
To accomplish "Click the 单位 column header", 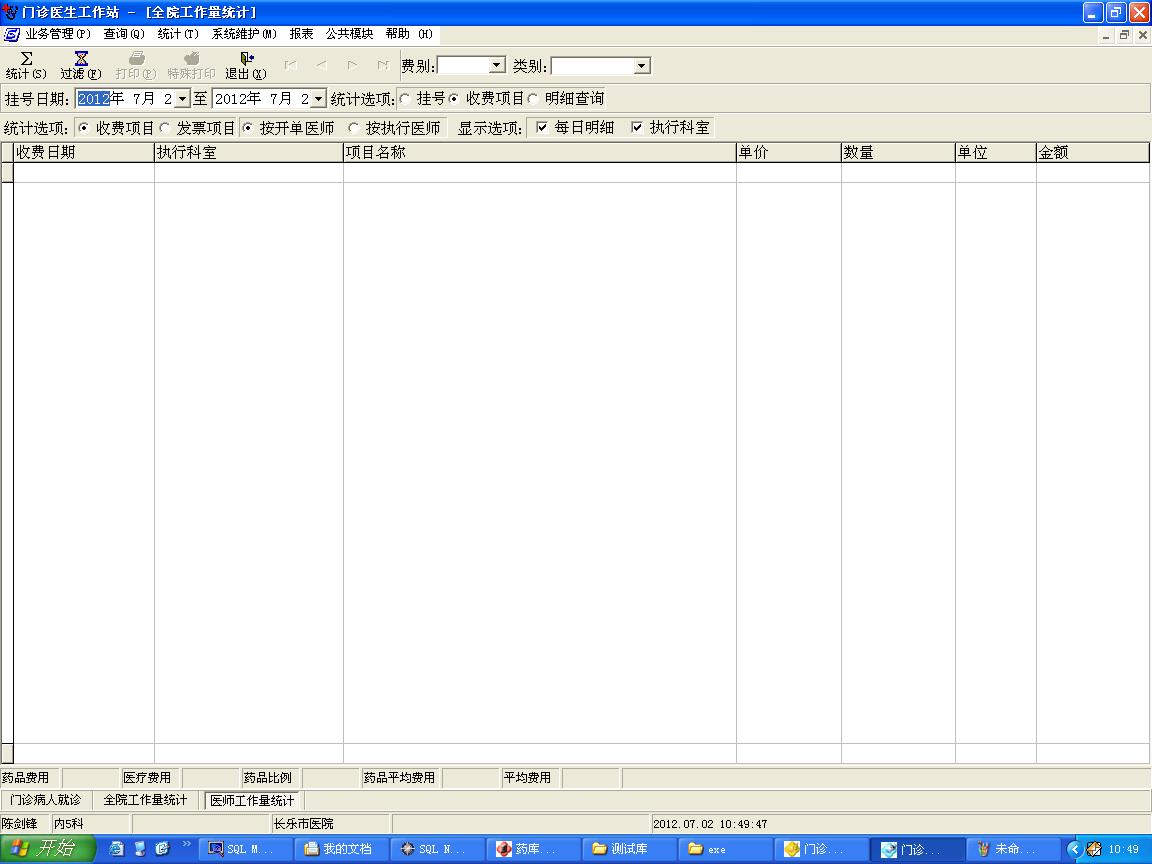I will pyautogui.click(x=996, y=152).
